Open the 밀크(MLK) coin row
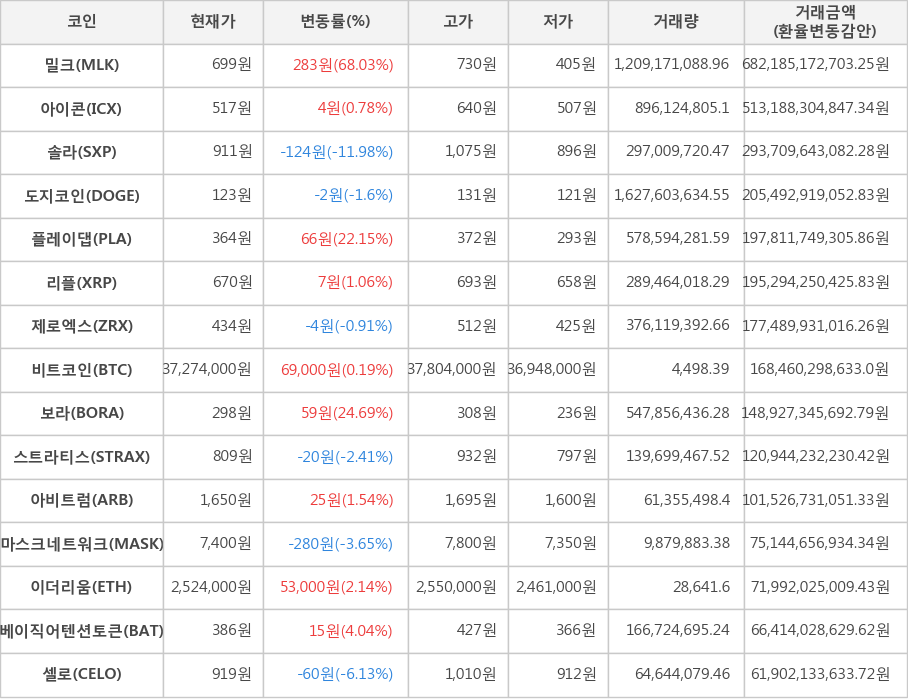This screenshot has width=908, height=700. pyautogui.click(x=82, y=65)
